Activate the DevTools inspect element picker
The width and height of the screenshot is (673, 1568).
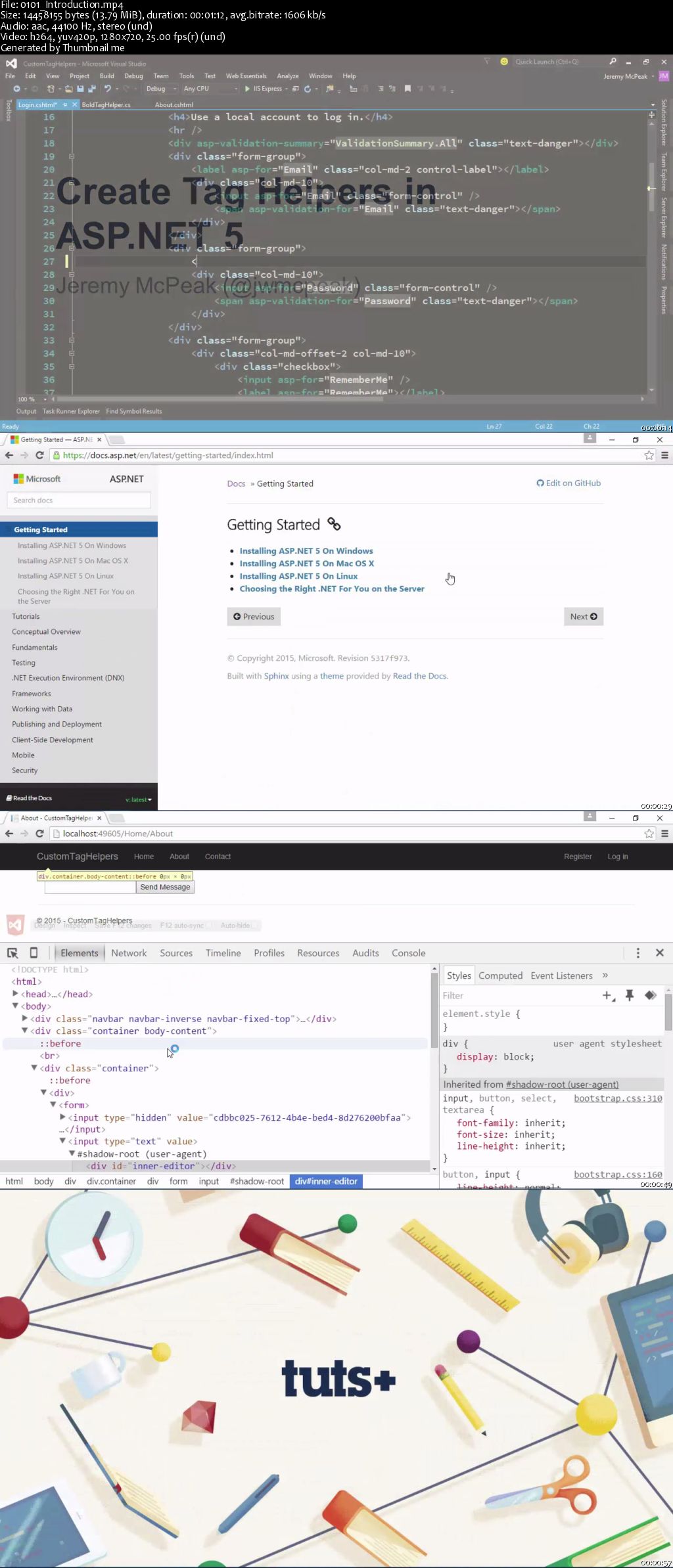(12, 952)
